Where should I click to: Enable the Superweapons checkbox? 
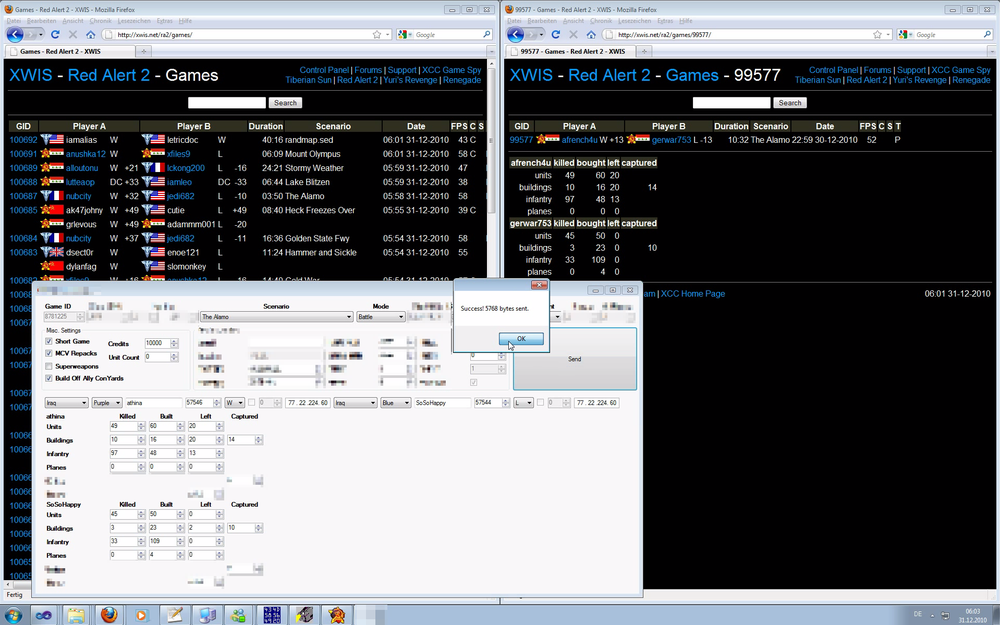(x=48, y=367)
